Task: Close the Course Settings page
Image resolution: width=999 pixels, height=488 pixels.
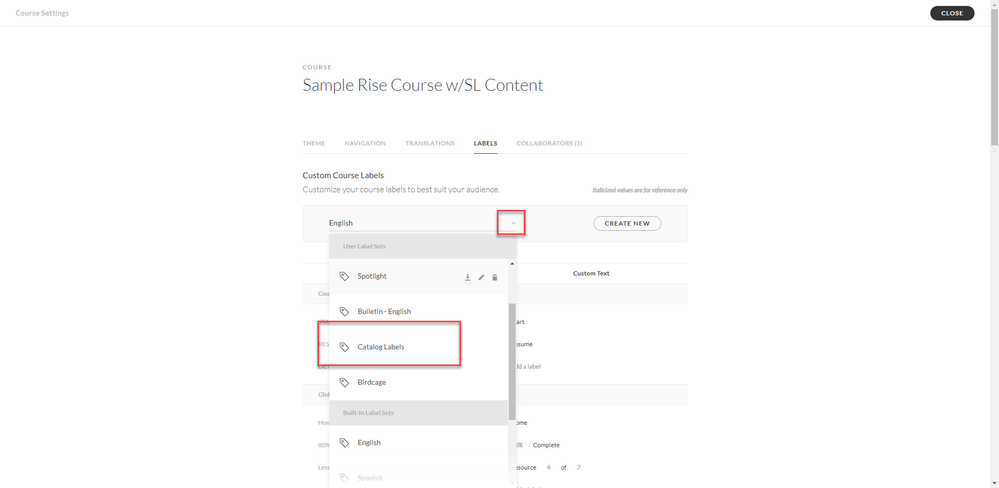Action: tap(952, 13)
